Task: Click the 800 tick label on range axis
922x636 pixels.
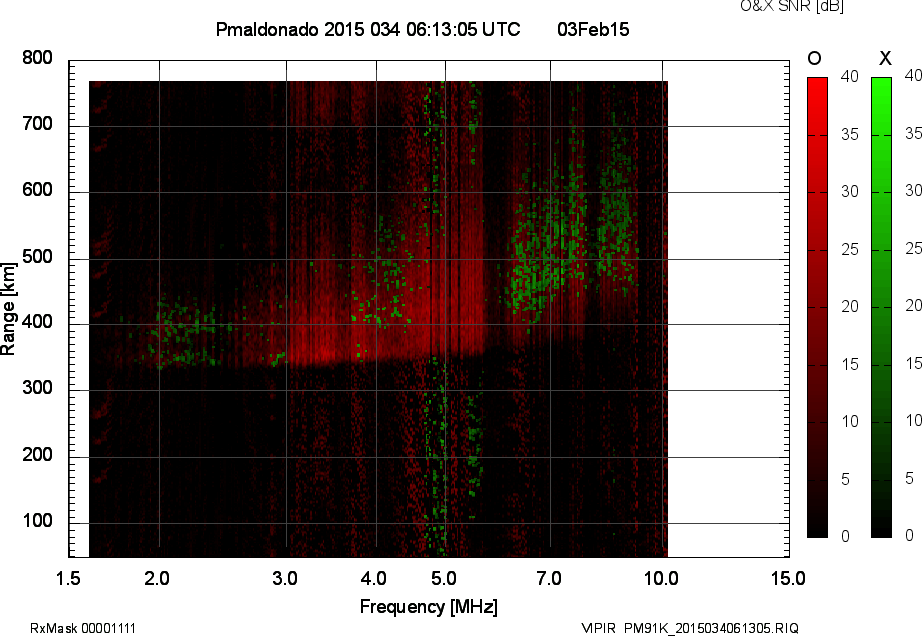Action: tap(37, 58)
